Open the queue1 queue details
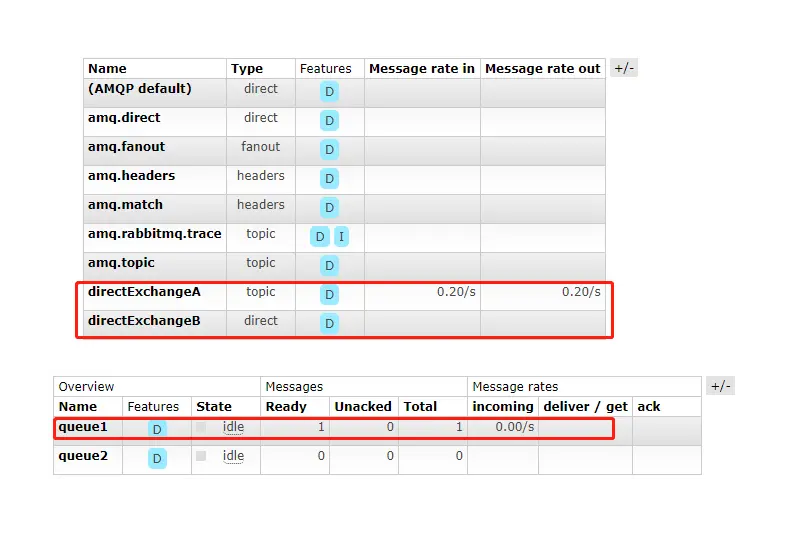 [83, 427]
